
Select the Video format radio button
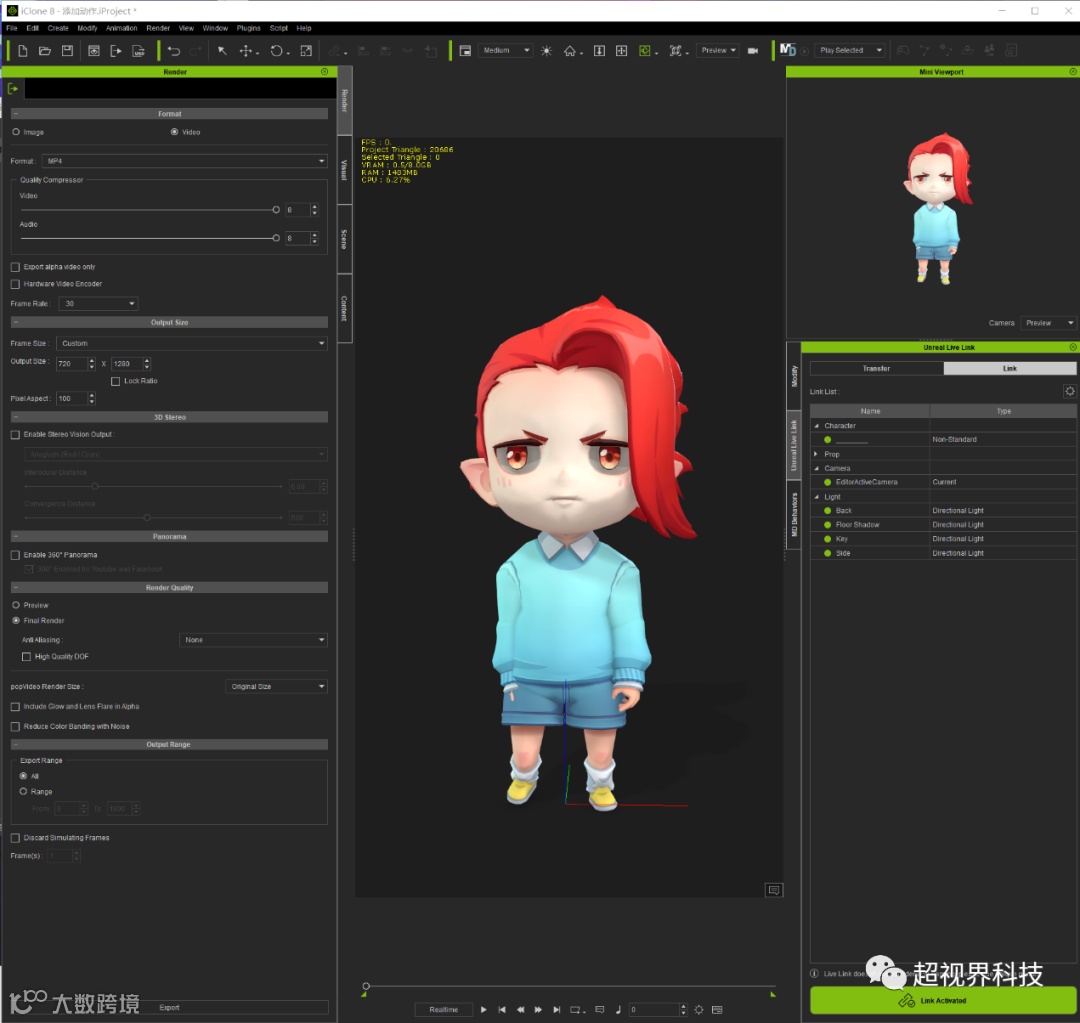click(x=174, y=132)
